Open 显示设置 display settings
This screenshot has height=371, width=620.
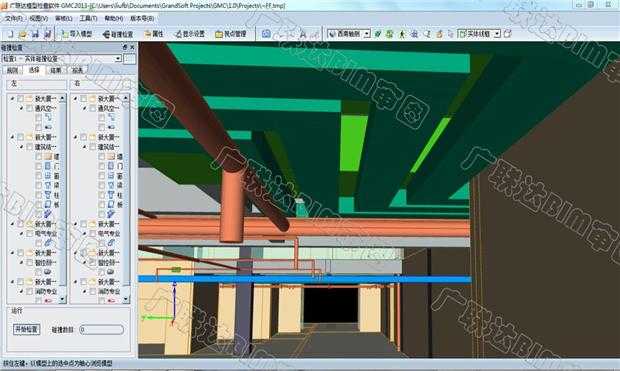click(190, 34)
